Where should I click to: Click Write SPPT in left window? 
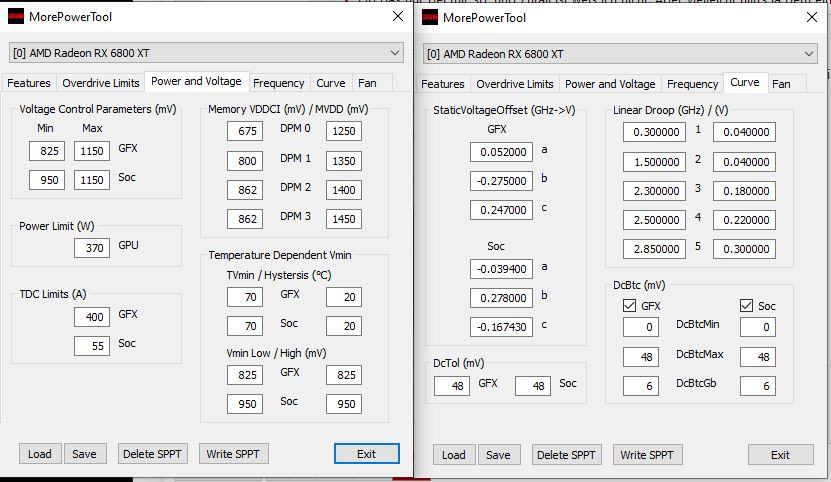point(233,454)
